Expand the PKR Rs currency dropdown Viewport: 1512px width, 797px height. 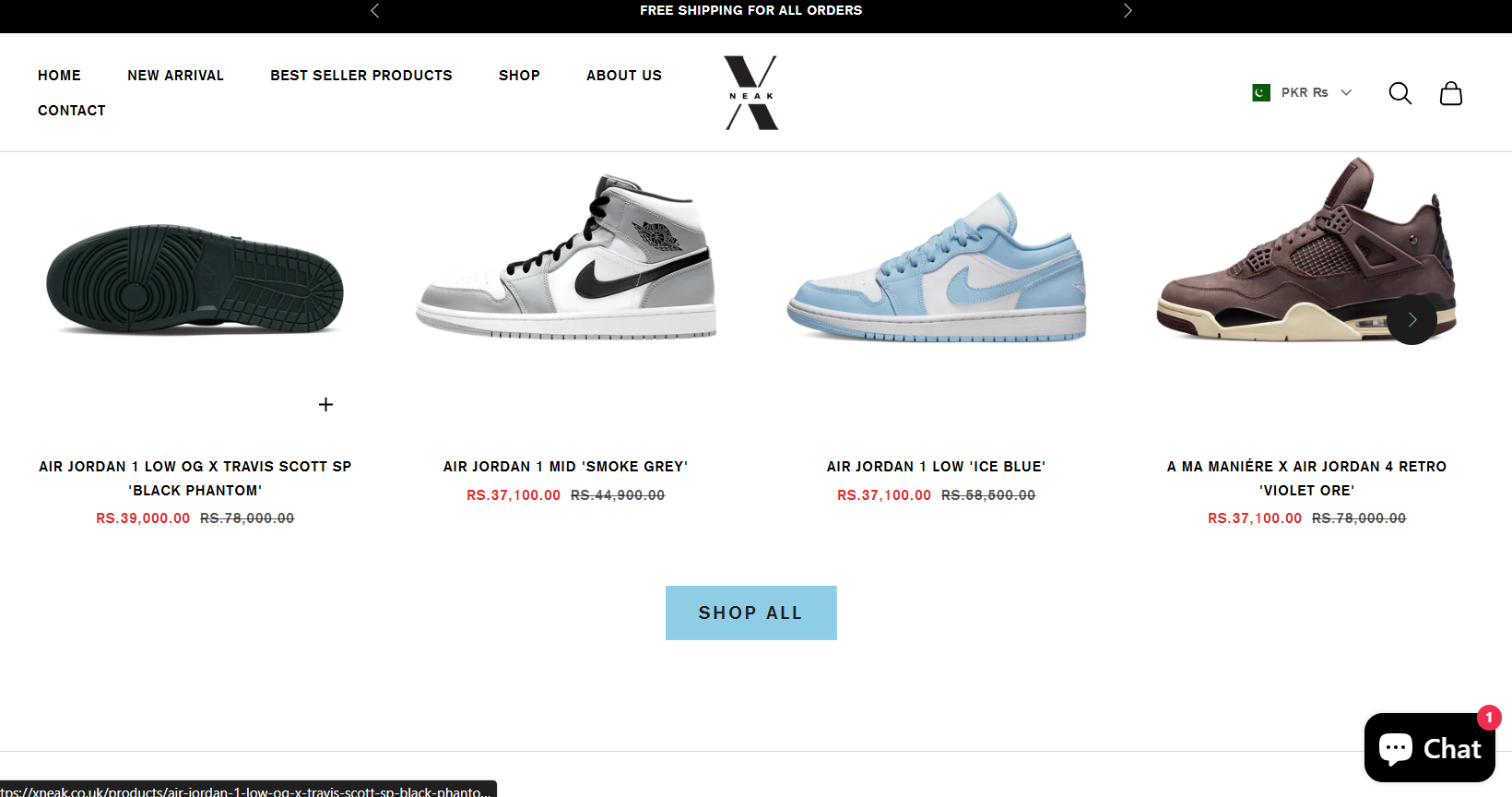(x=1302, y=92)
